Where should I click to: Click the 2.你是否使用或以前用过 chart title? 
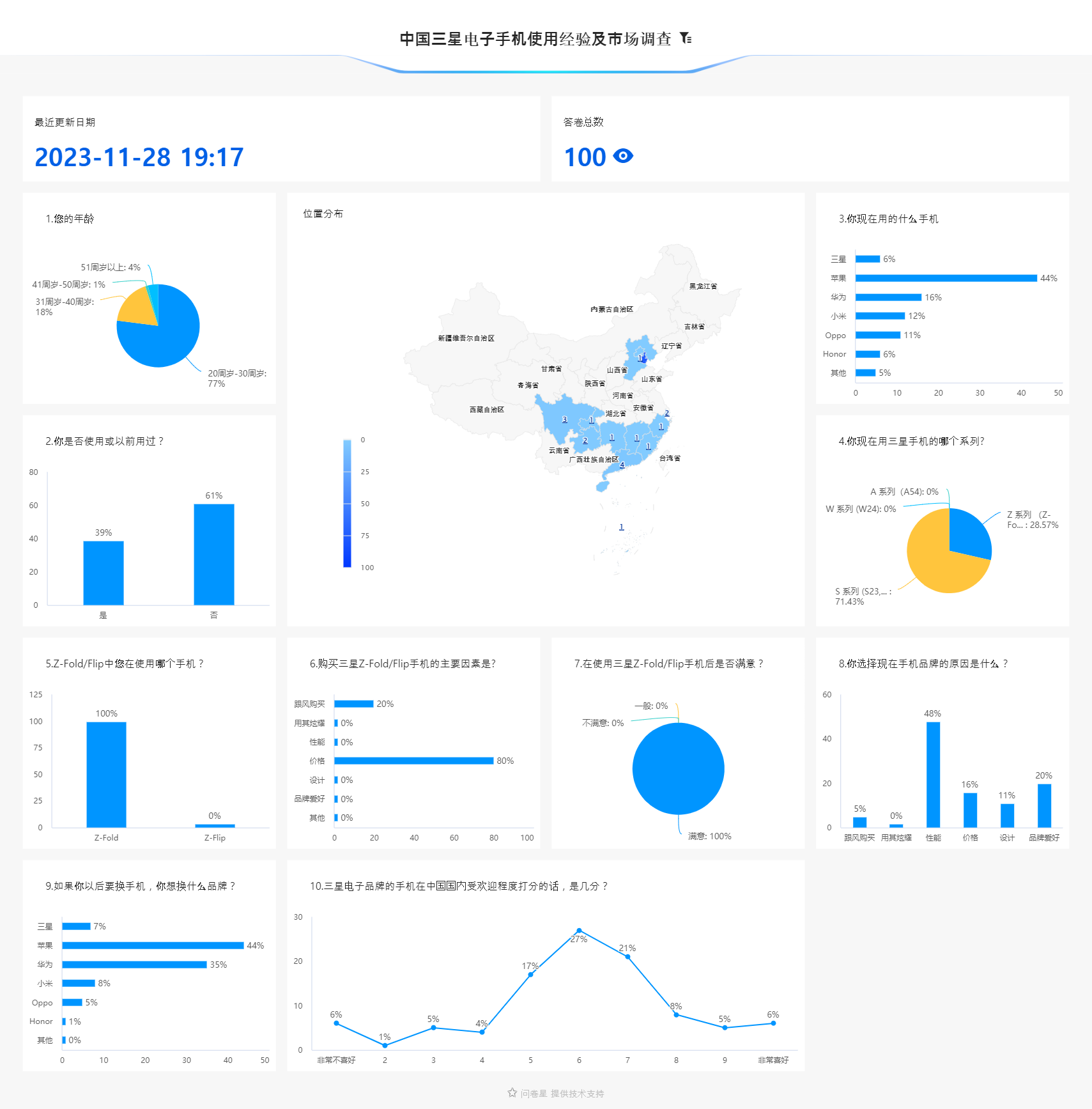pyautogui.click(x=104, y=441)
